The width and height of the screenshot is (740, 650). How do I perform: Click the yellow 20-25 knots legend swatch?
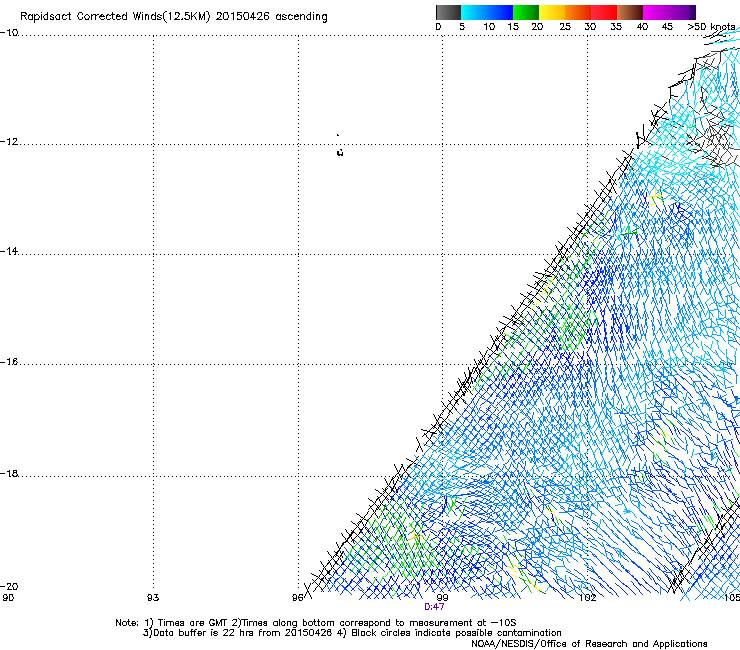coord(552,12)
